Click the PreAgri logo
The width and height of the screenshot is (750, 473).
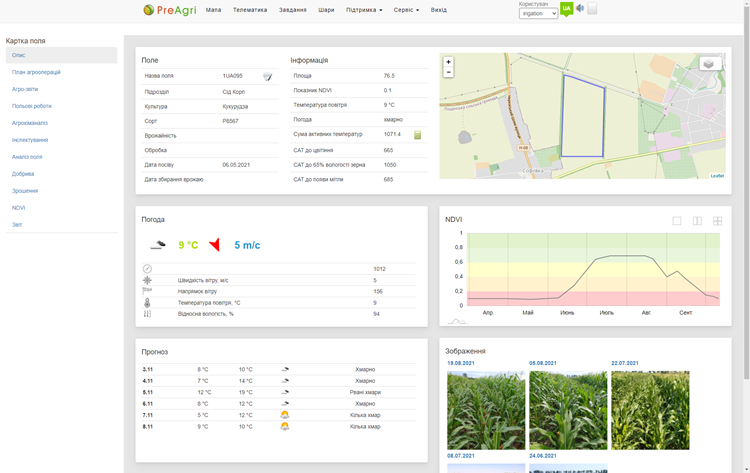pos(168,10)
